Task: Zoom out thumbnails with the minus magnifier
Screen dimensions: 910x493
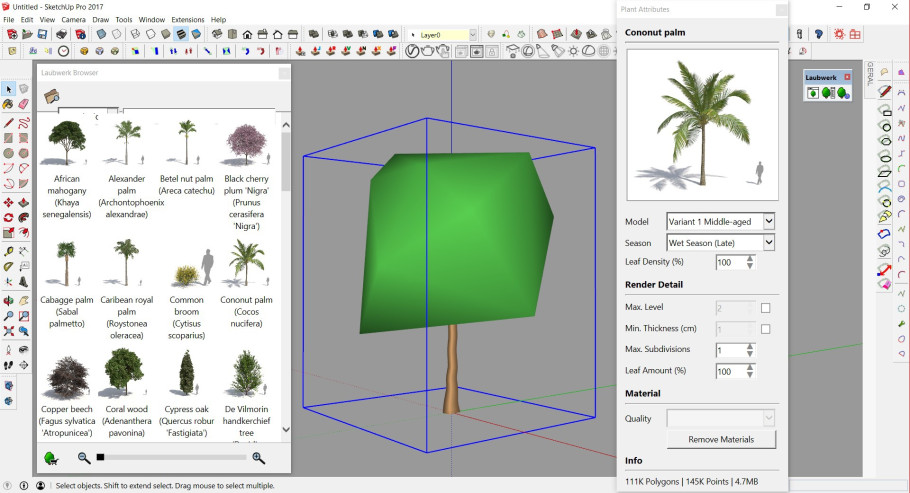Action: pyautogui.click(x=84, y=458)
